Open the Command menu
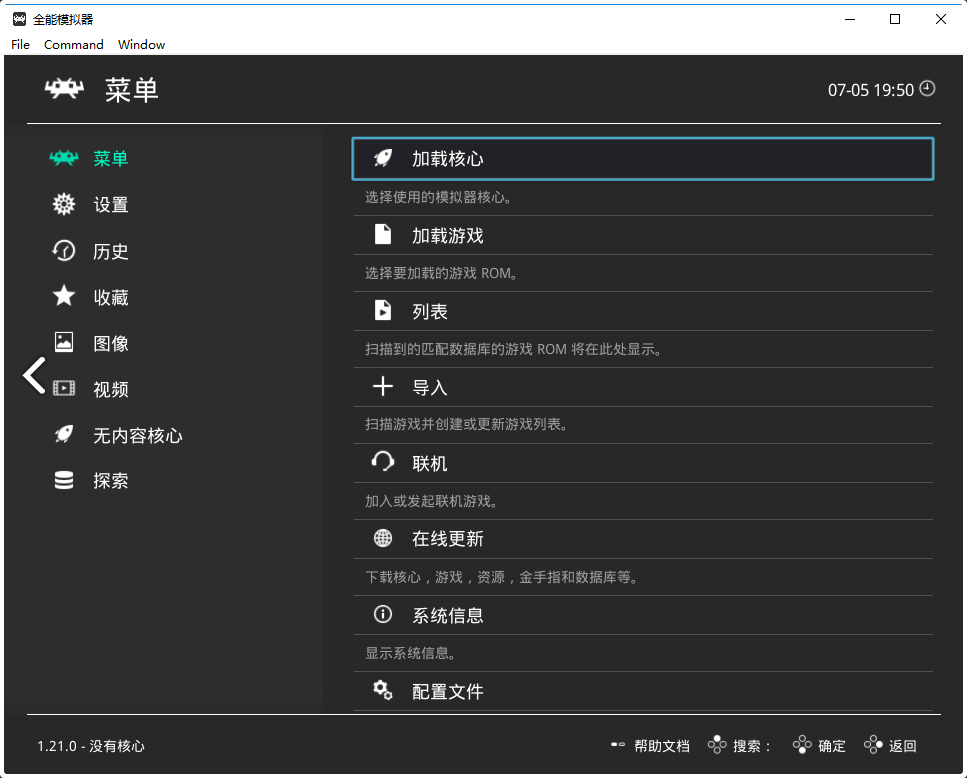The image size is (967, 778). click(73, 44)
